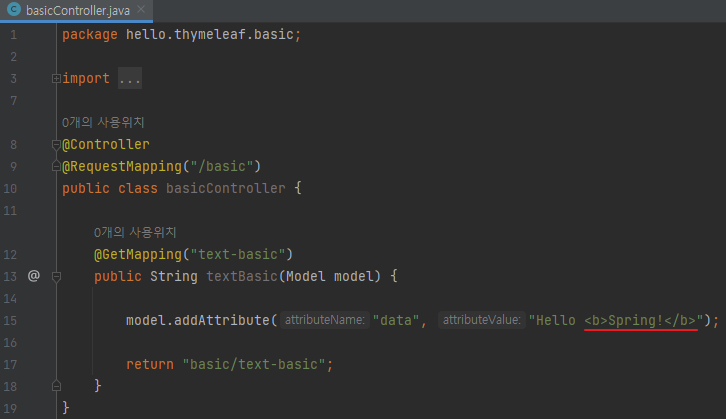Click the @RequestMapping annotation
This screenshot has width=726, height=419.
coord(122,166)
